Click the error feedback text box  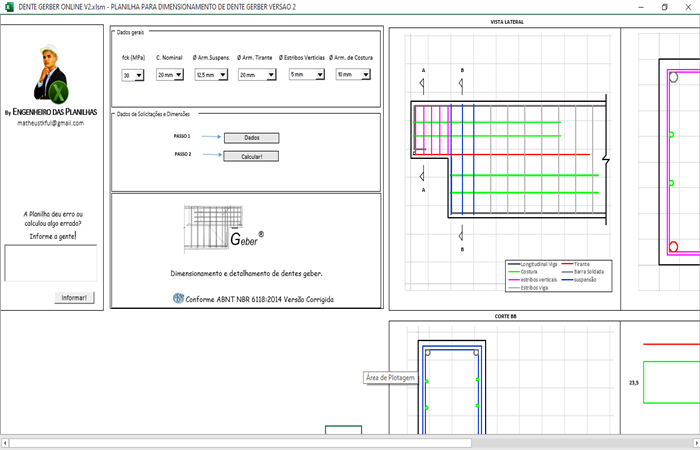[x=50, y=263]
